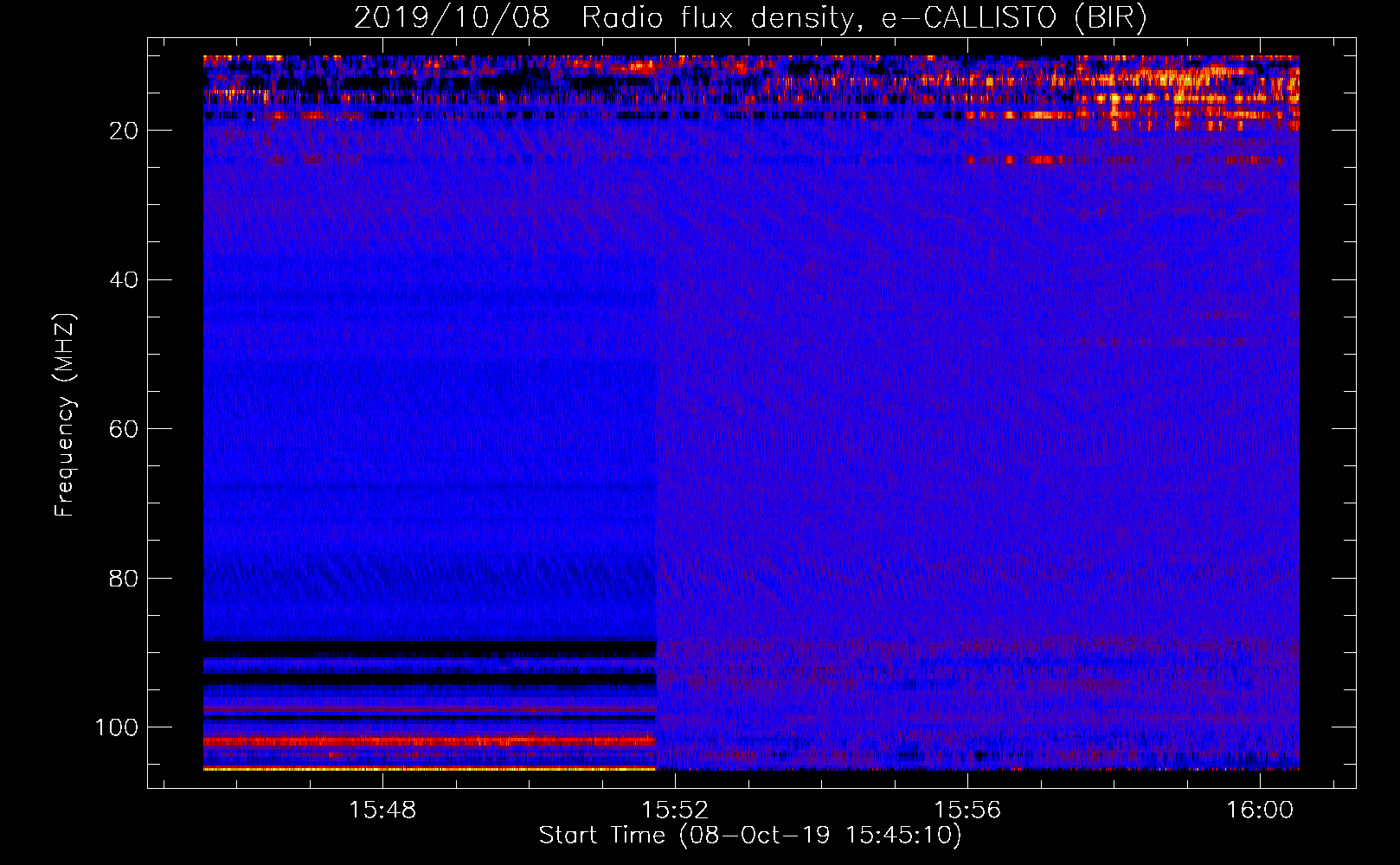Screen dimensions: 1400x865
Task: Click the 20 MHz frequency tick label
Action: [x=124, y=131]
